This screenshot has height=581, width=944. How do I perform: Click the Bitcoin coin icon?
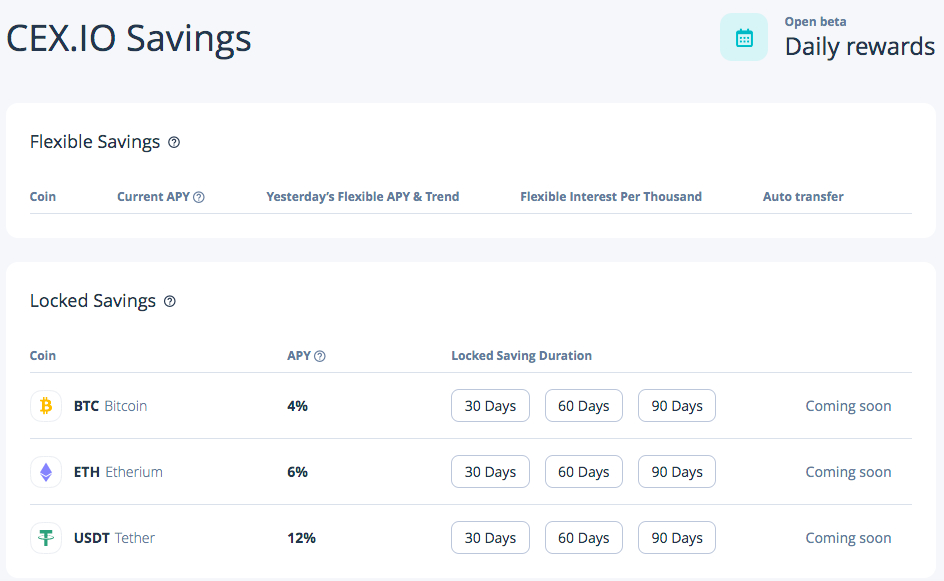[46, 406]
